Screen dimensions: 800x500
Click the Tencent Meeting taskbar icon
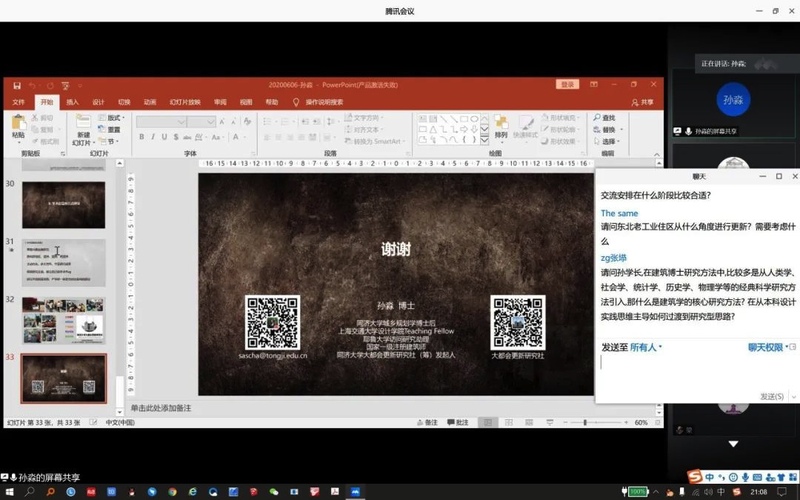pos(355,492)
